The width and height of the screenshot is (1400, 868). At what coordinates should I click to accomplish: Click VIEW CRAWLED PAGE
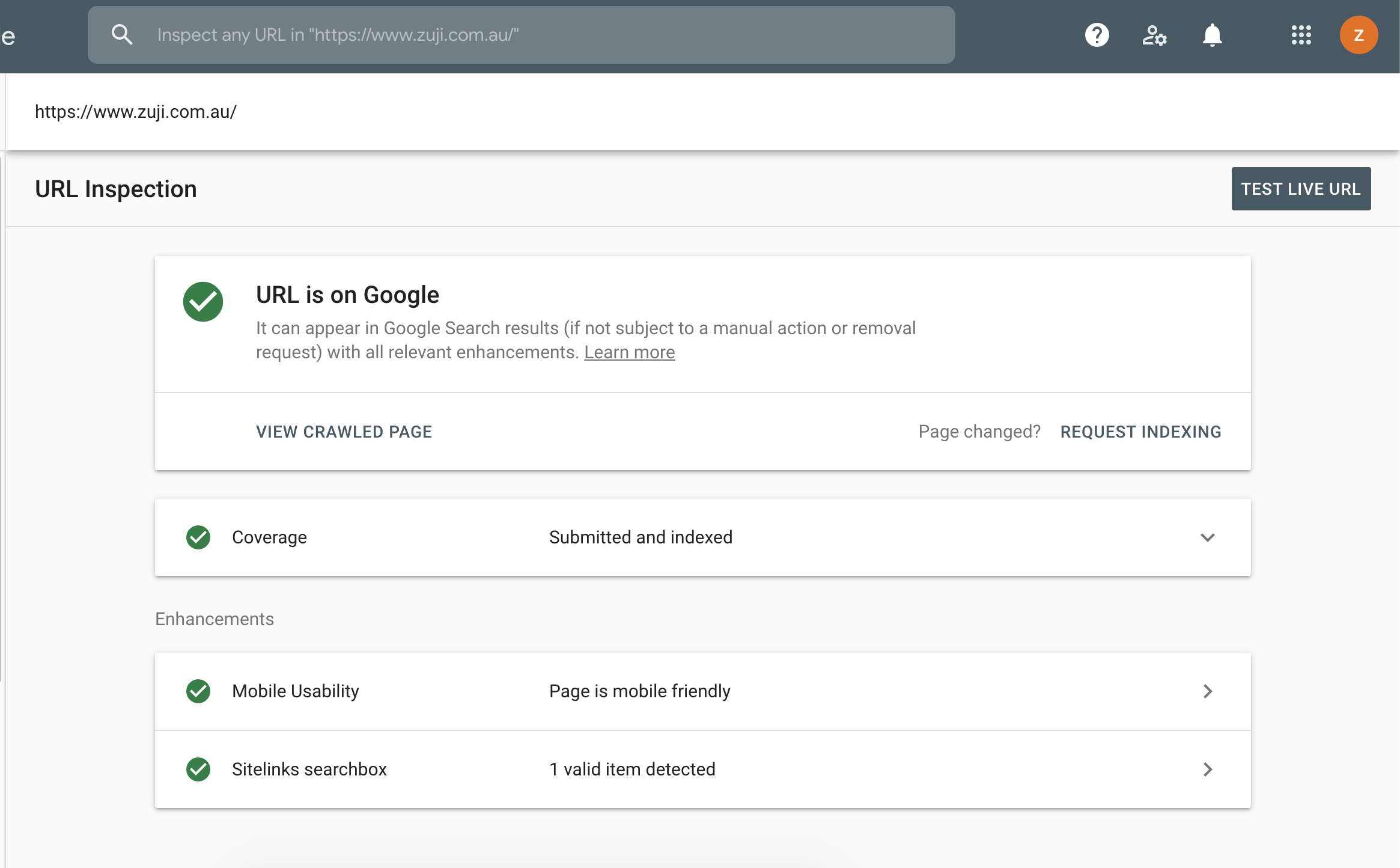coord(344,432)
